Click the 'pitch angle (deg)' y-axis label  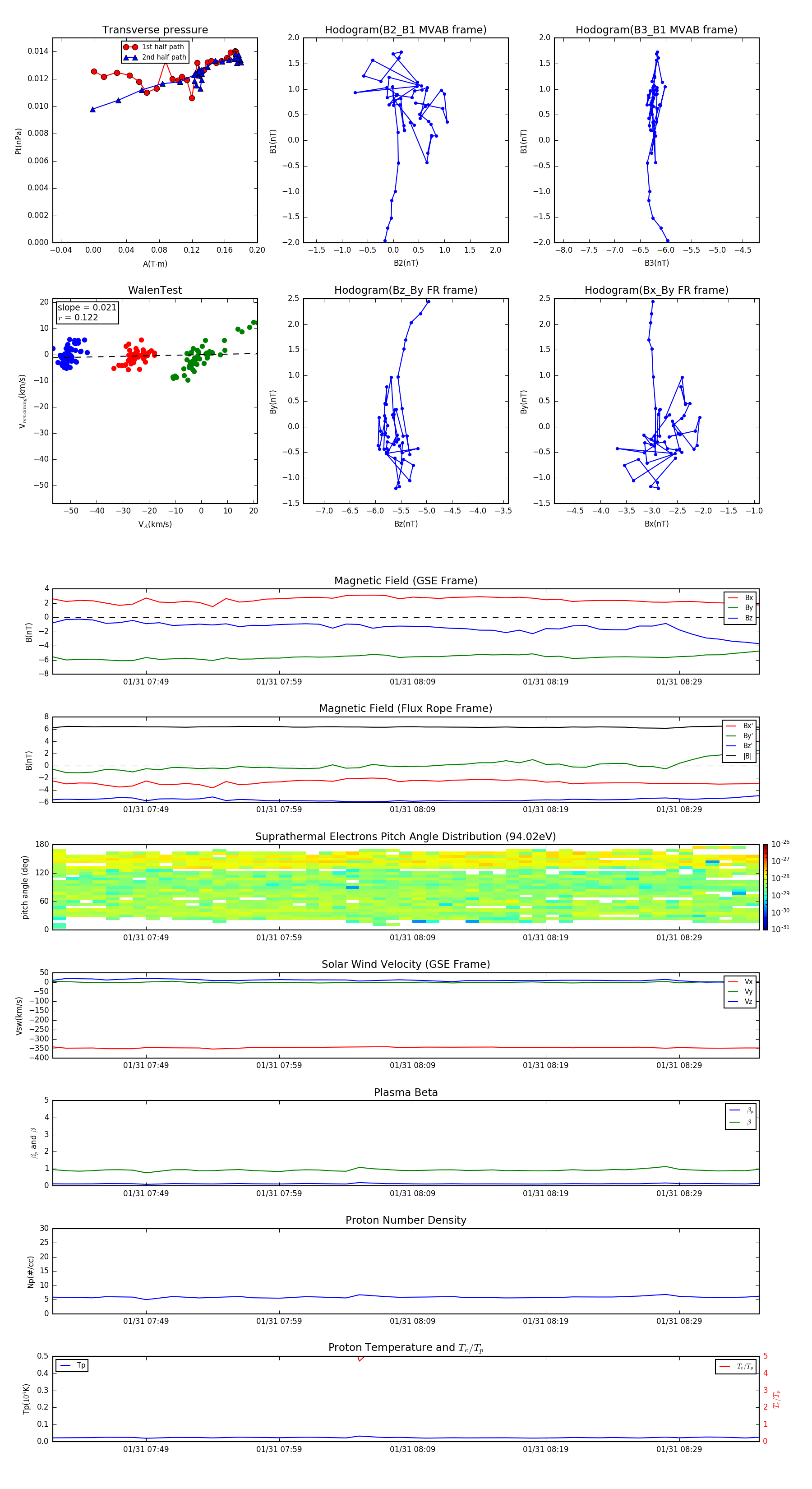(x=25, y=887)
